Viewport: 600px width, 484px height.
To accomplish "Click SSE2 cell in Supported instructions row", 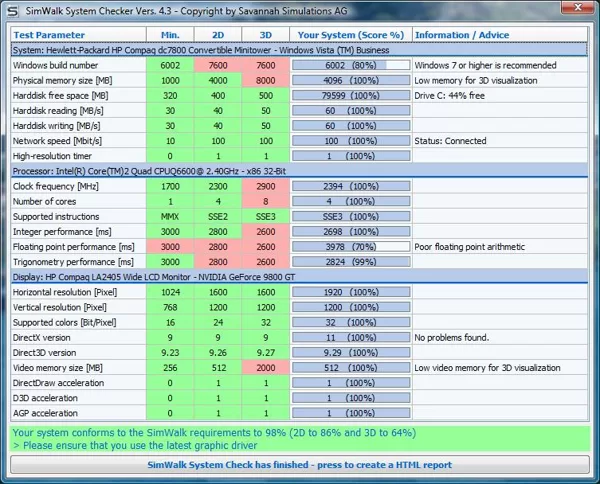I will pyautogui.click(x=218, y=217).
